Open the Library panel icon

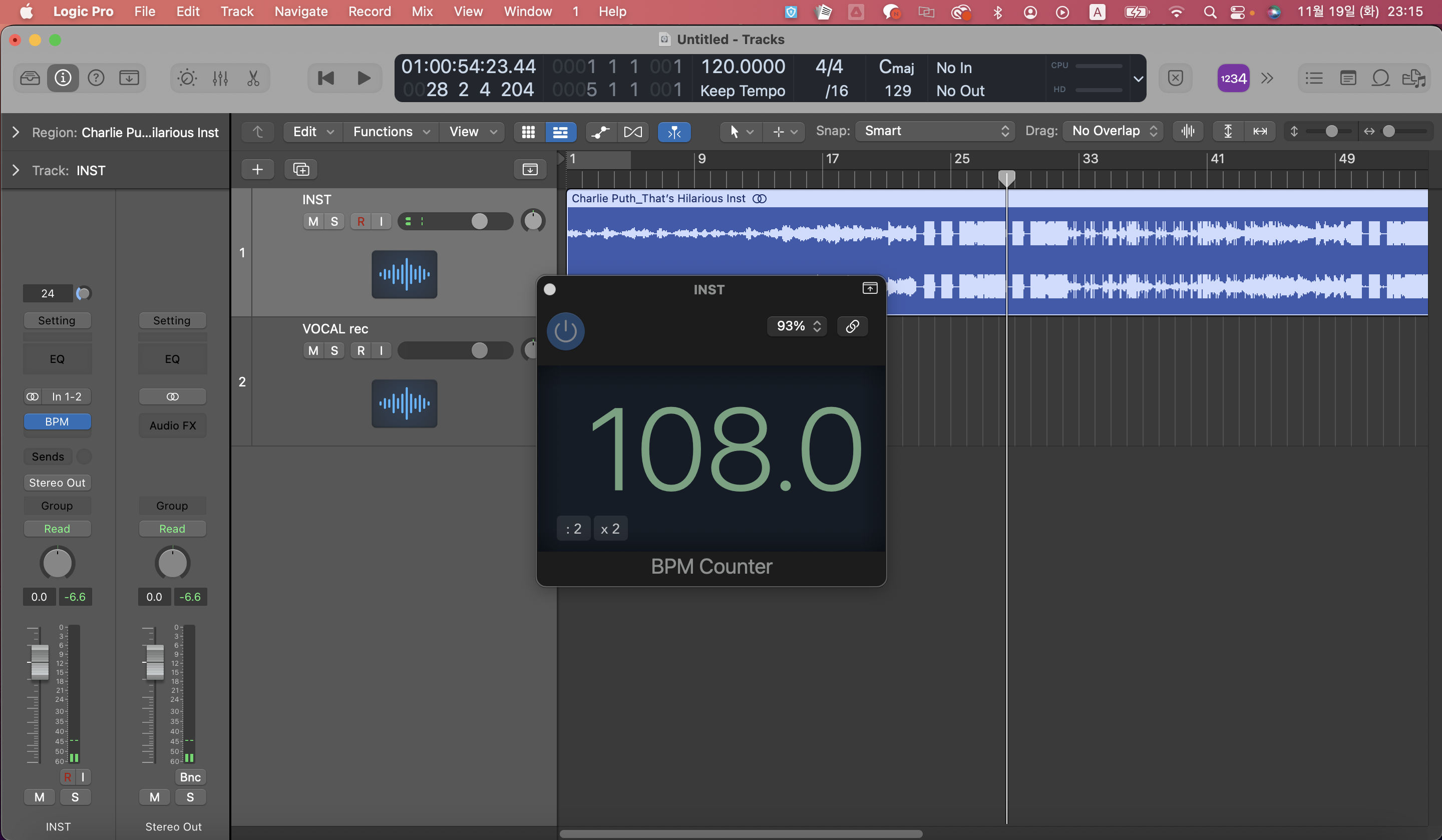point(30,78)
